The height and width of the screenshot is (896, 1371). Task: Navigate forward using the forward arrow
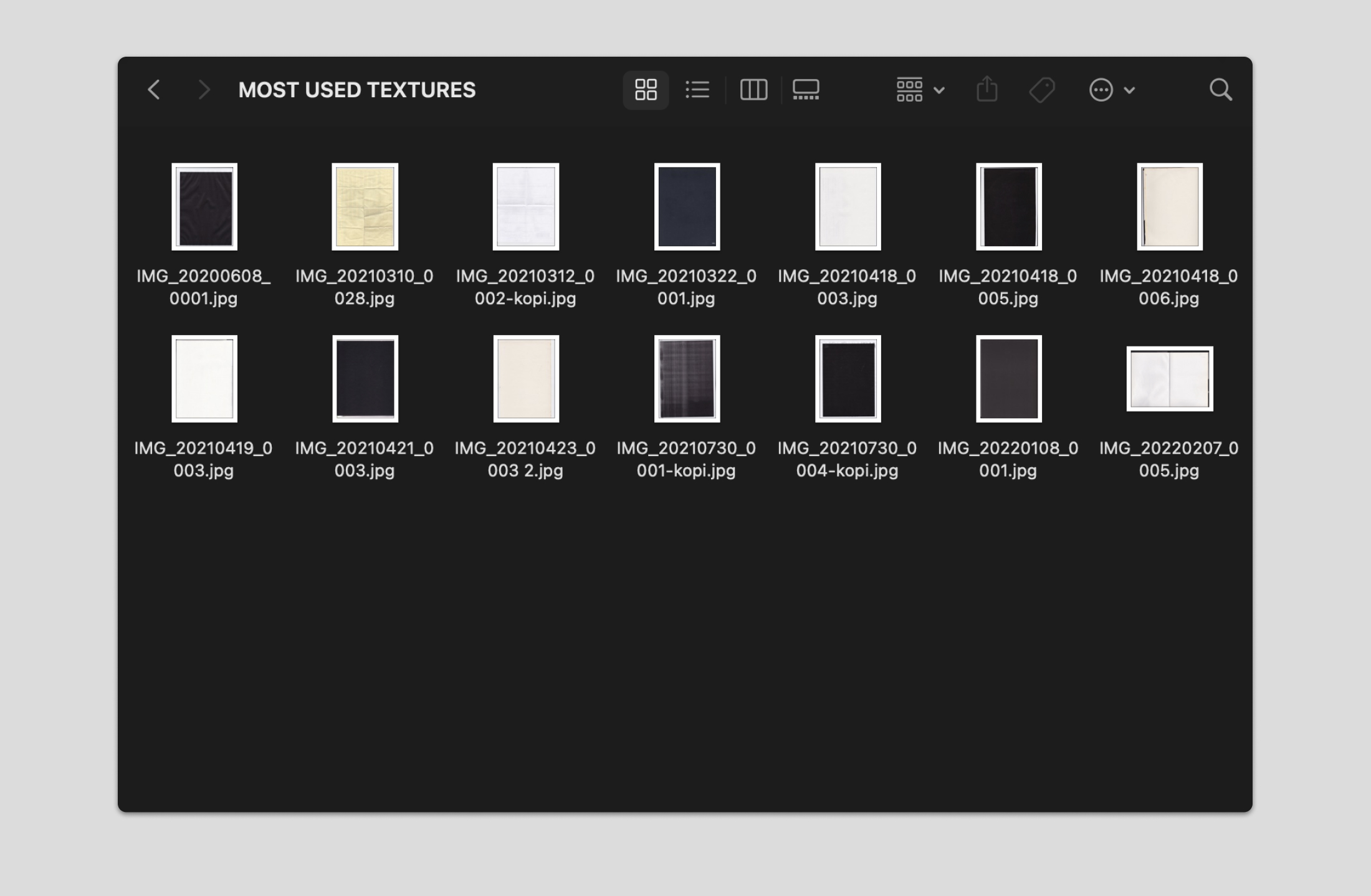tap(204, 90)
